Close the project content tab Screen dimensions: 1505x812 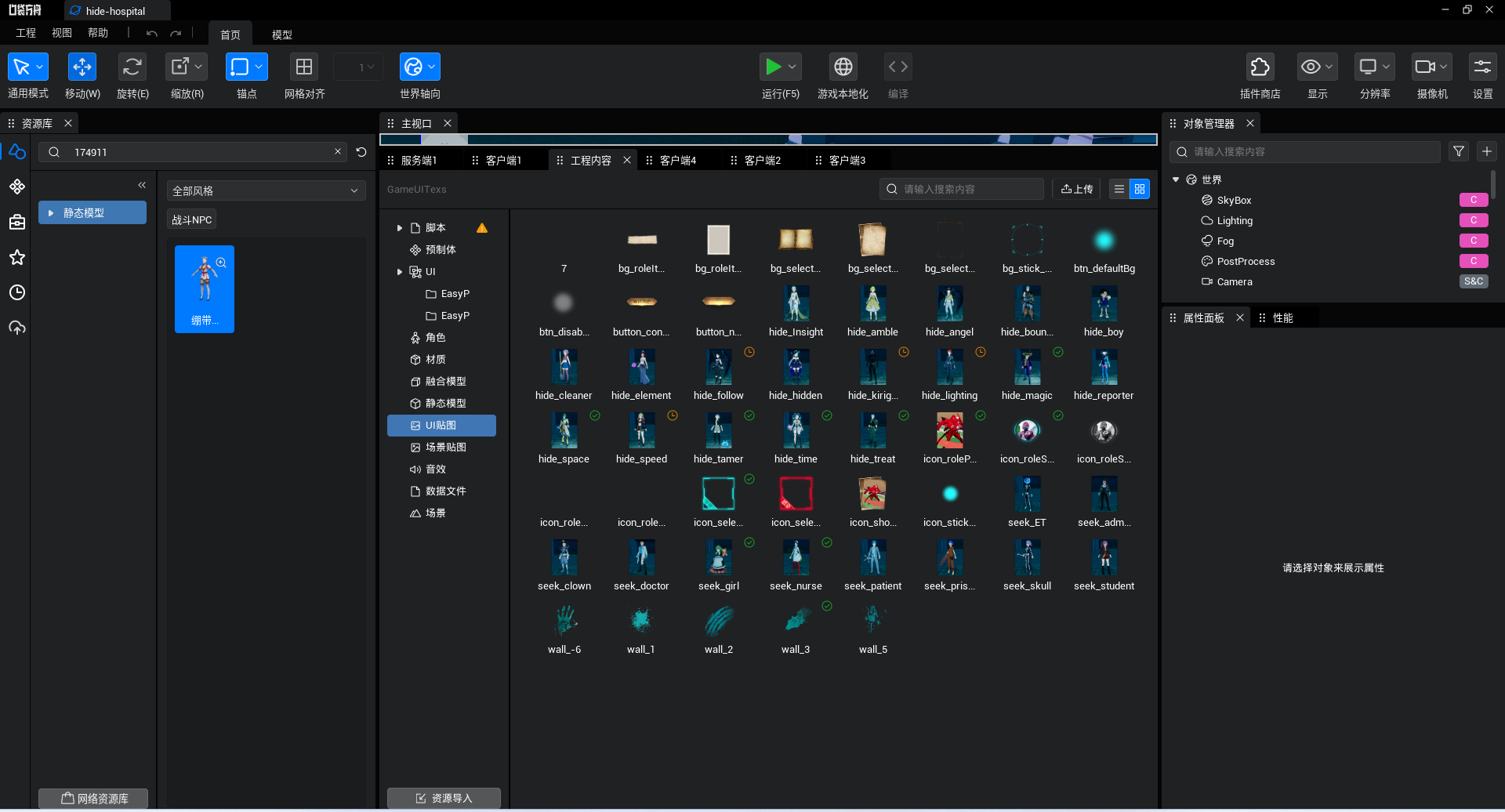click(627, 160)
